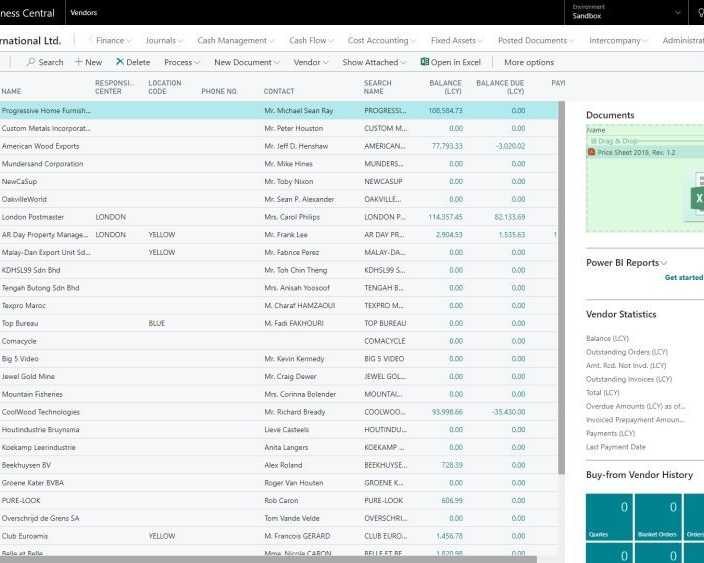Screen dimensions: 704x563
Task: Open the Cash Flow dropdown
Action: [x=312, y=40]
